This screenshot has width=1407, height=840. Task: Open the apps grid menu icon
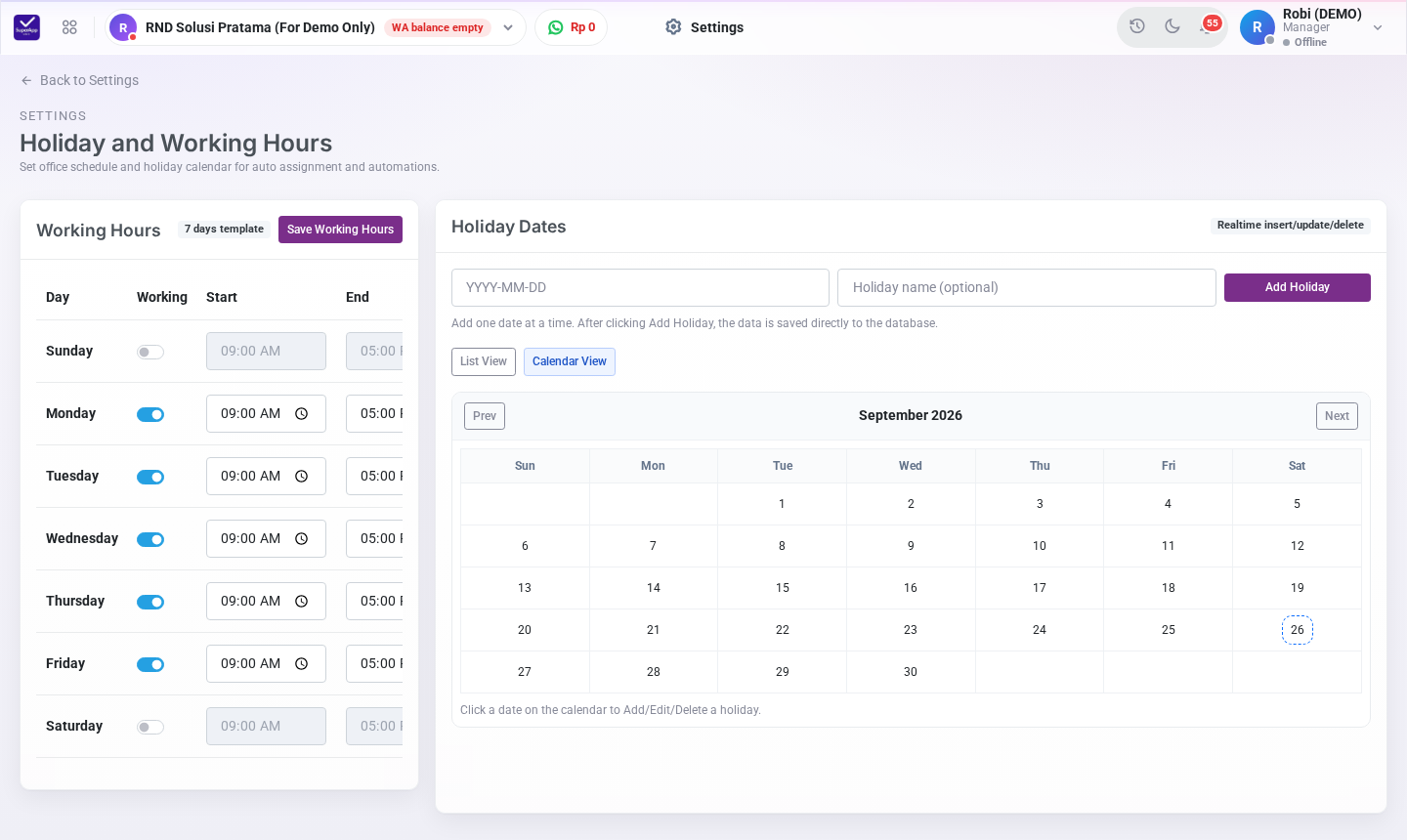tap(69, 27)
